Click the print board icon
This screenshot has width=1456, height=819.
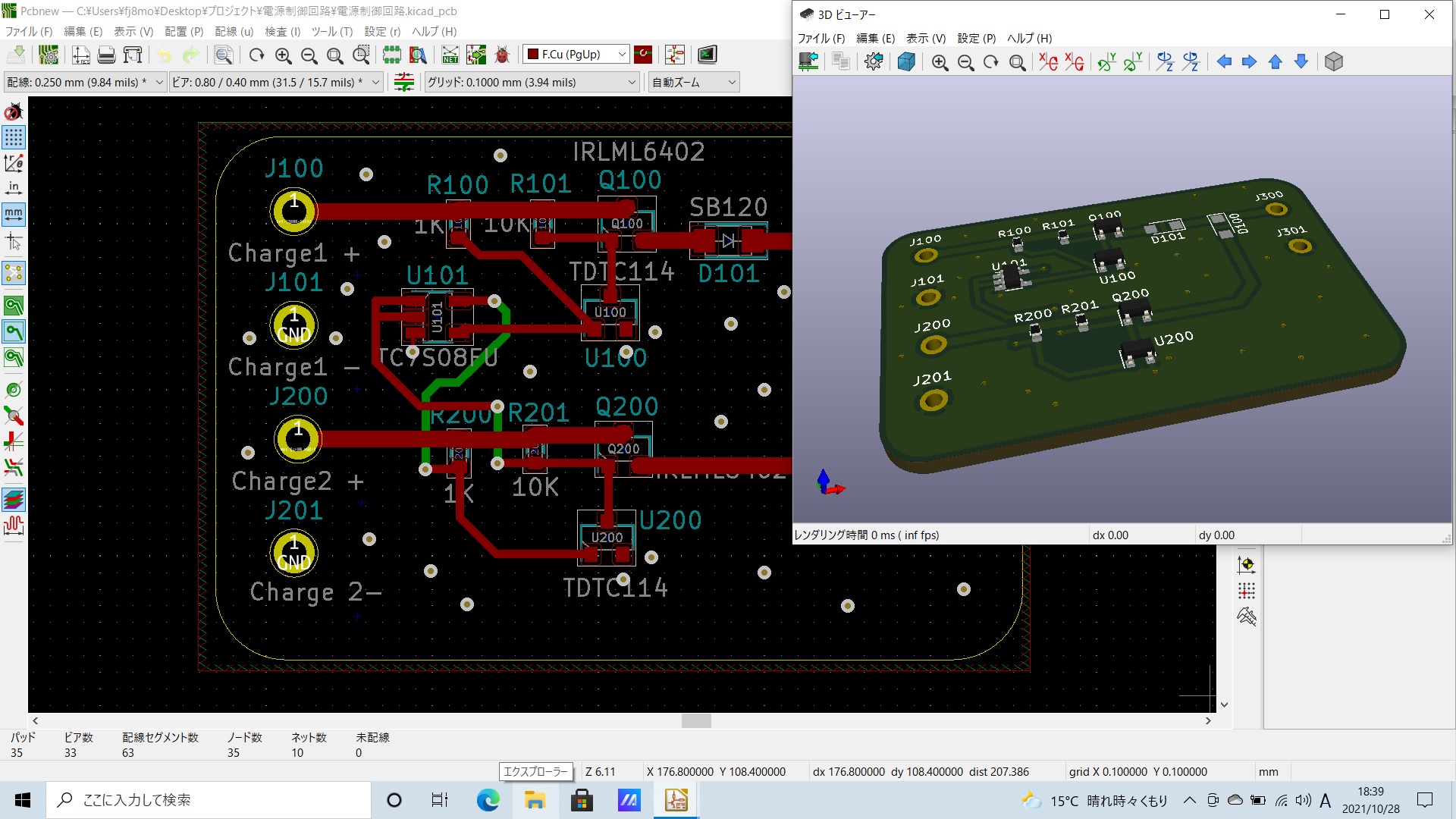[106, 55]
